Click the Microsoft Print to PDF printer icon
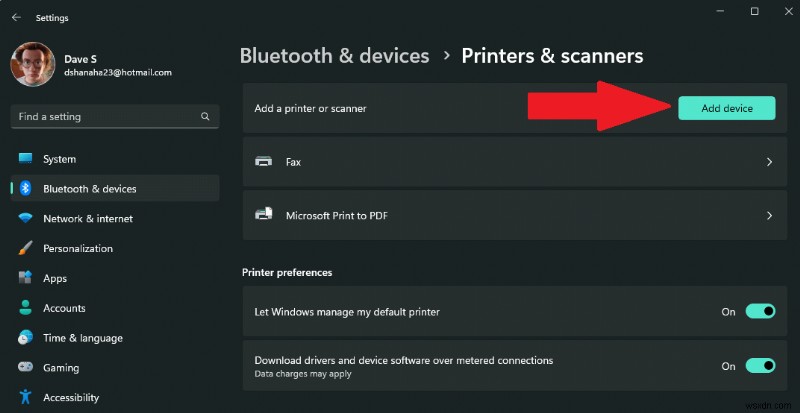 click(264, 215)
